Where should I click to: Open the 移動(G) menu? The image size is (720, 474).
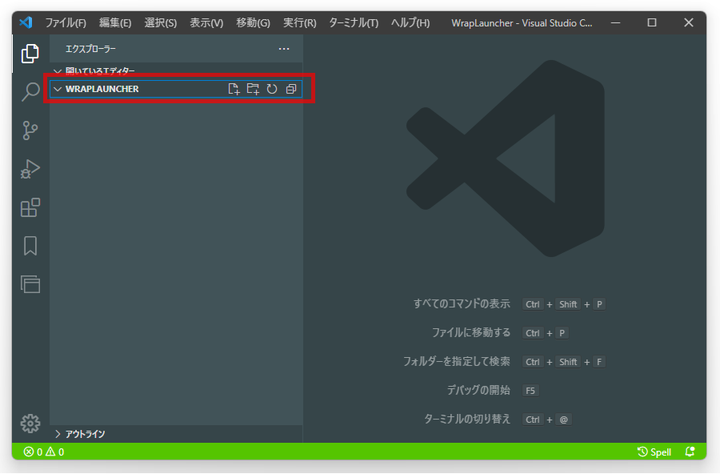tap(253, 23)
